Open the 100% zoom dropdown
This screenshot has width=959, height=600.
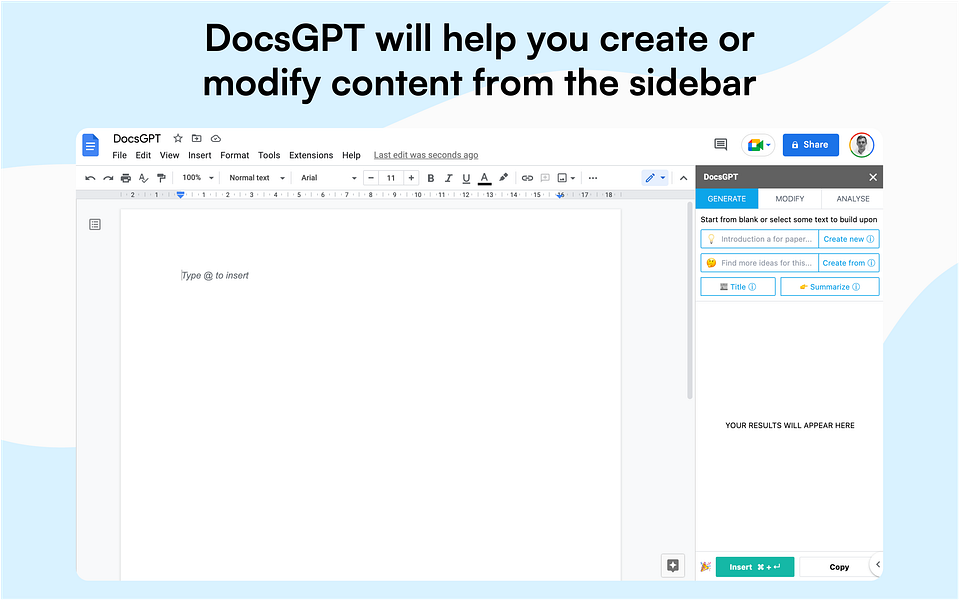tap(198, 178)
